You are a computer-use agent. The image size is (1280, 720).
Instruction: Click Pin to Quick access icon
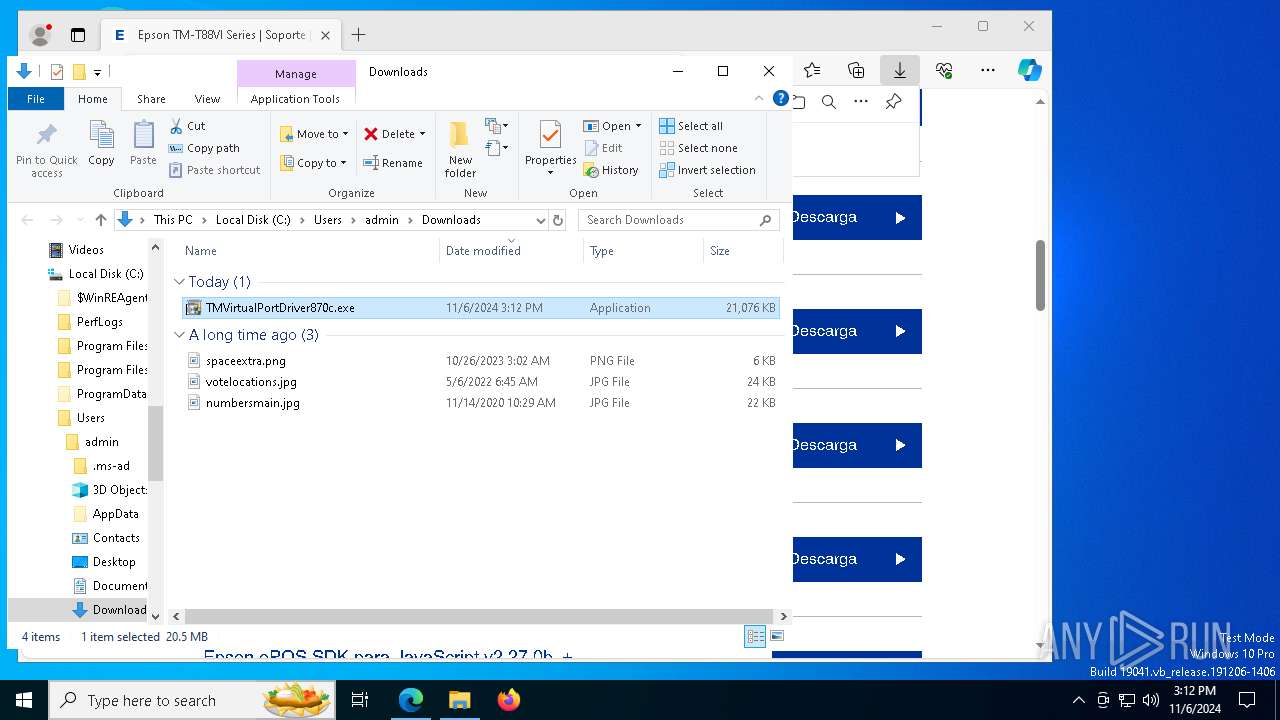coord(46,150)
